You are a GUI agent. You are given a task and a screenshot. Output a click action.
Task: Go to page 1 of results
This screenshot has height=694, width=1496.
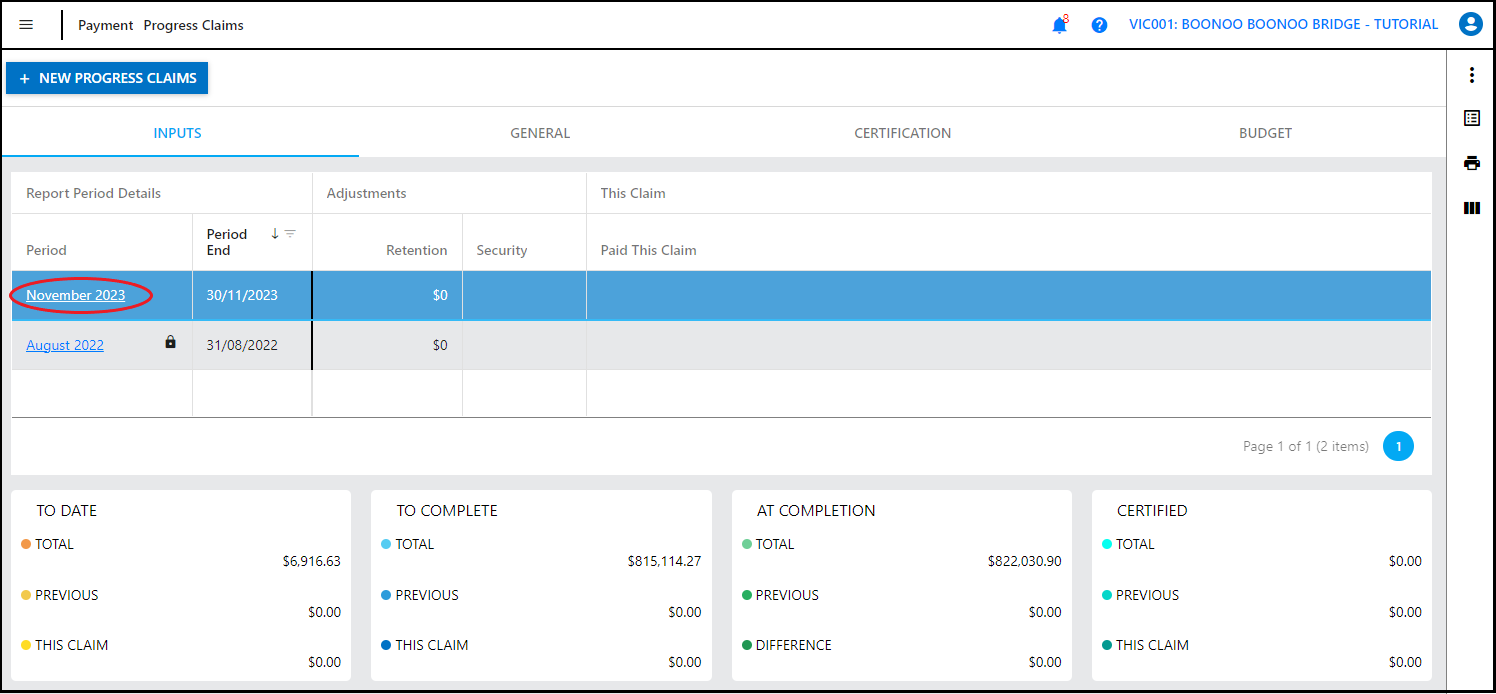pos(1398,446)
